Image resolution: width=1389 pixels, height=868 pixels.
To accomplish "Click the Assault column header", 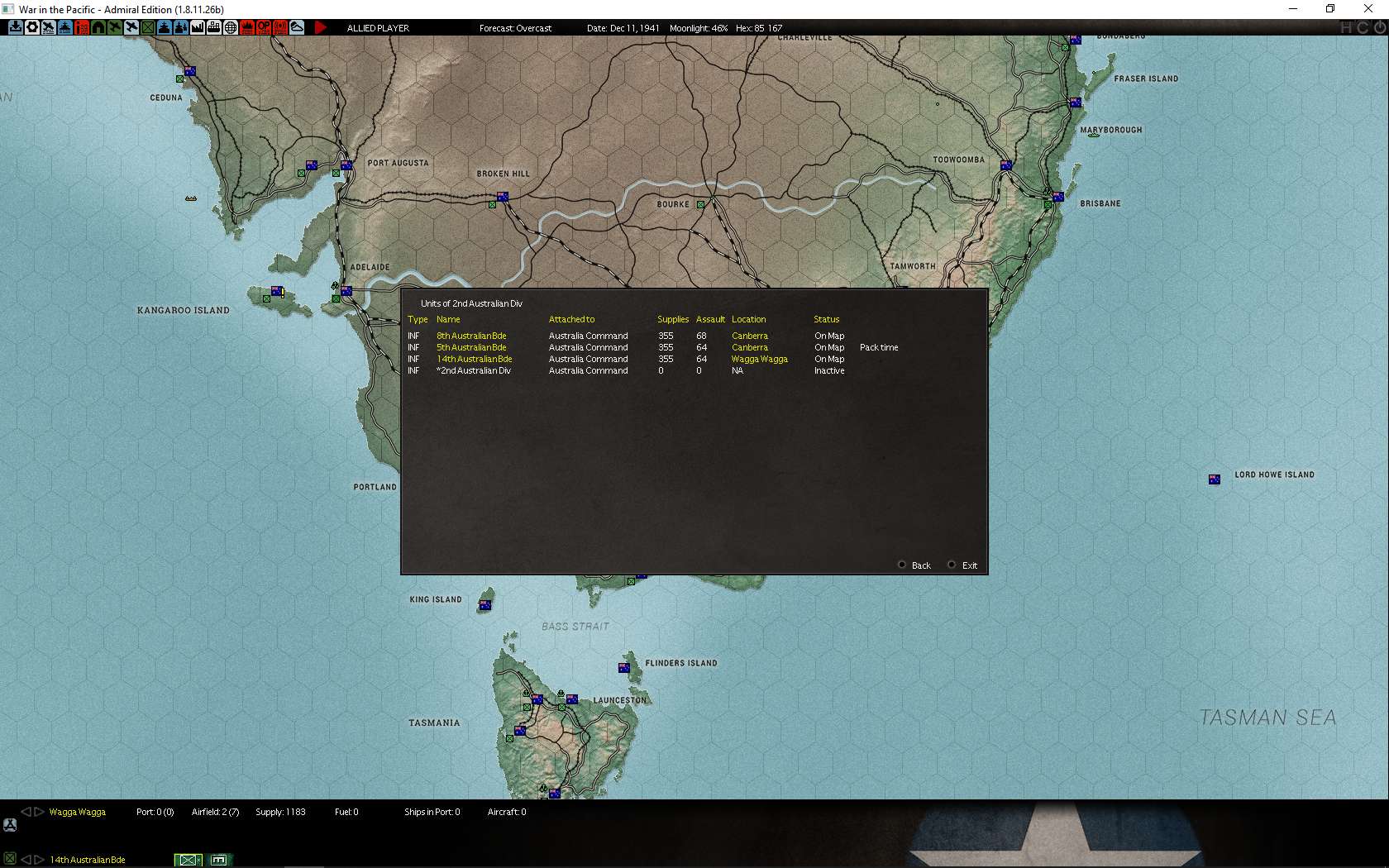I will pyautogui.click(x=710, y=319).
